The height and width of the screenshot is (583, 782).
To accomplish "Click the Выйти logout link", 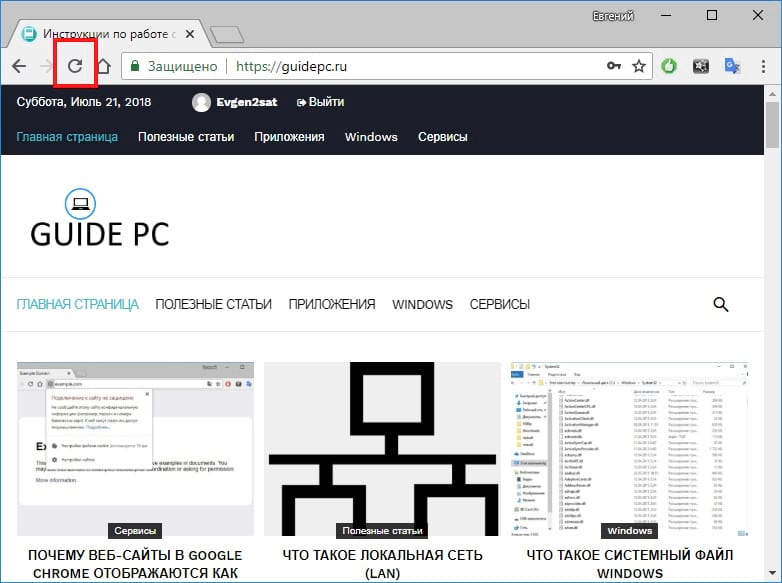I will 320,102.
